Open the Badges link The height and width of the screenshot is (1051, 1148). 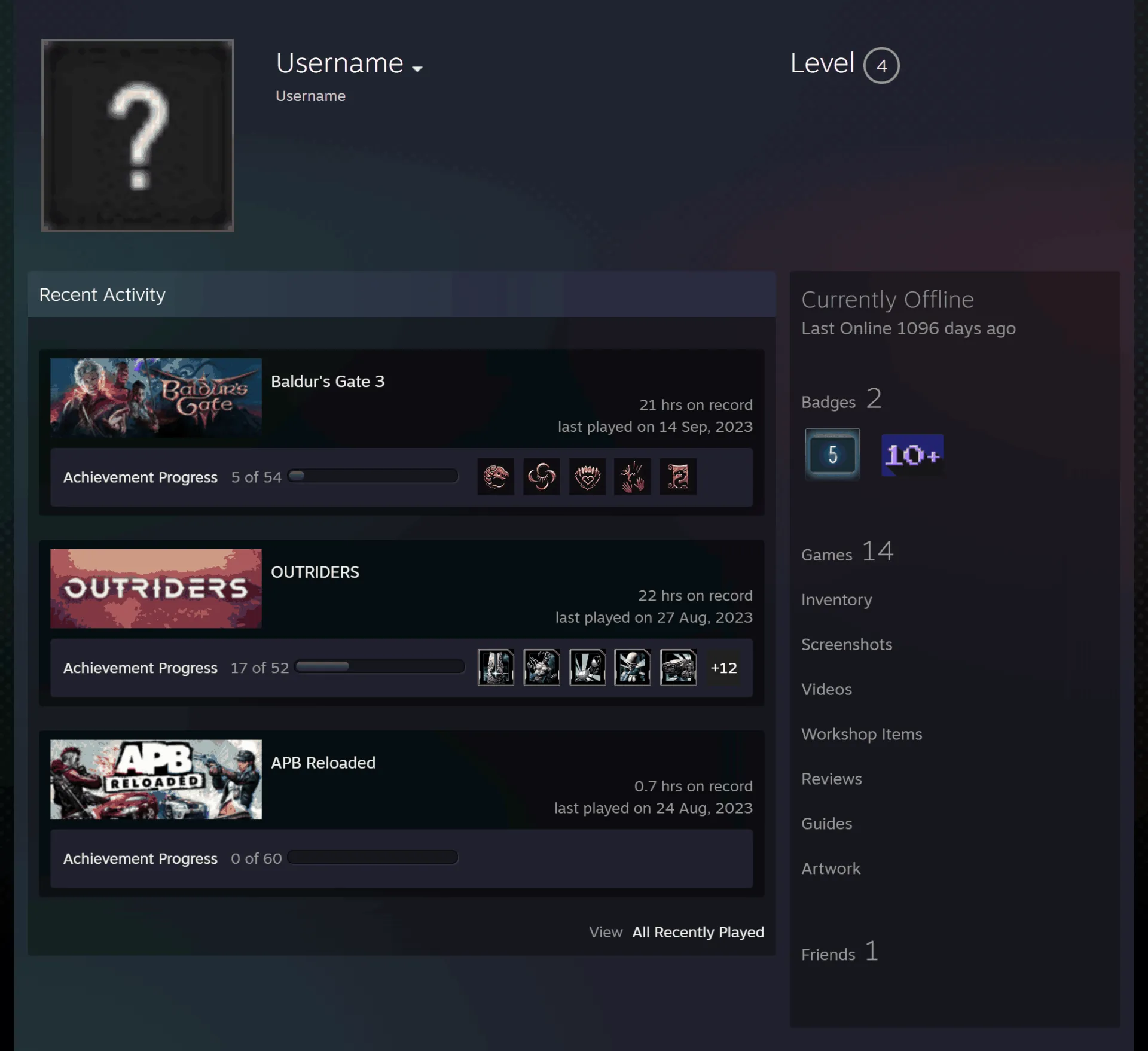[841, 399]
